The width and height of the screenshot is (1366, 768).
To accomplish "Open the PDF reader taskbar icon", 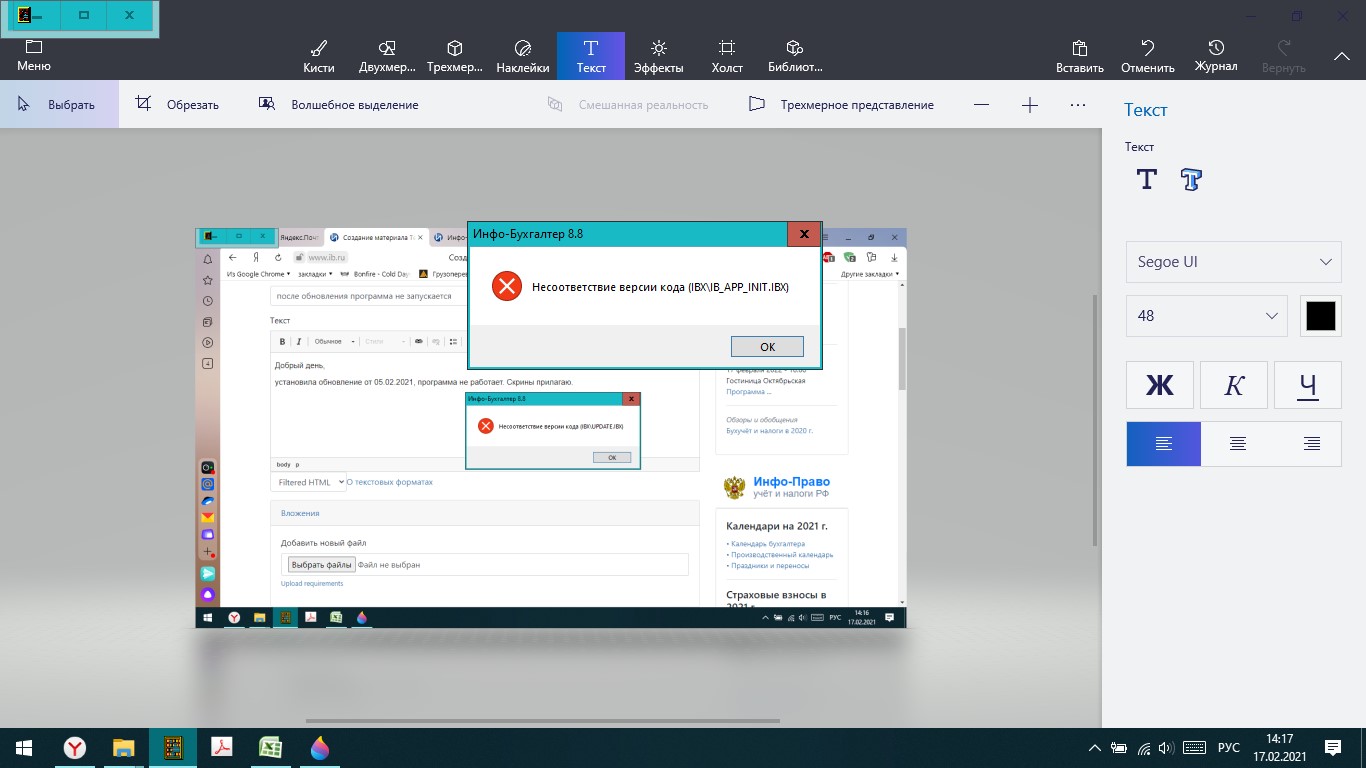I will click(221, 748).
